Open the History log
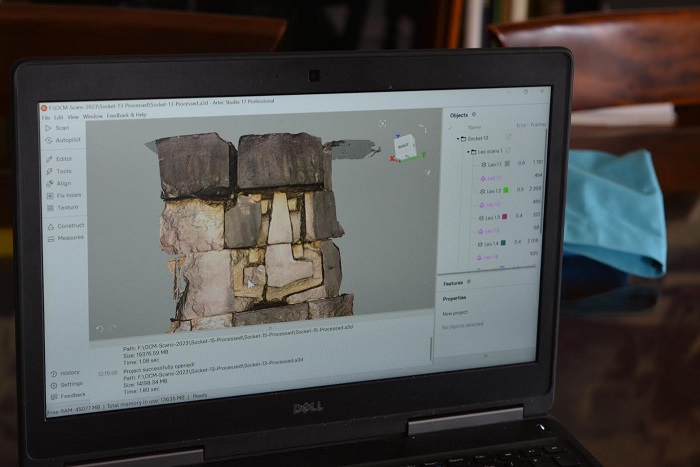This screenshot has width=700, height=467. coord(68,372)
